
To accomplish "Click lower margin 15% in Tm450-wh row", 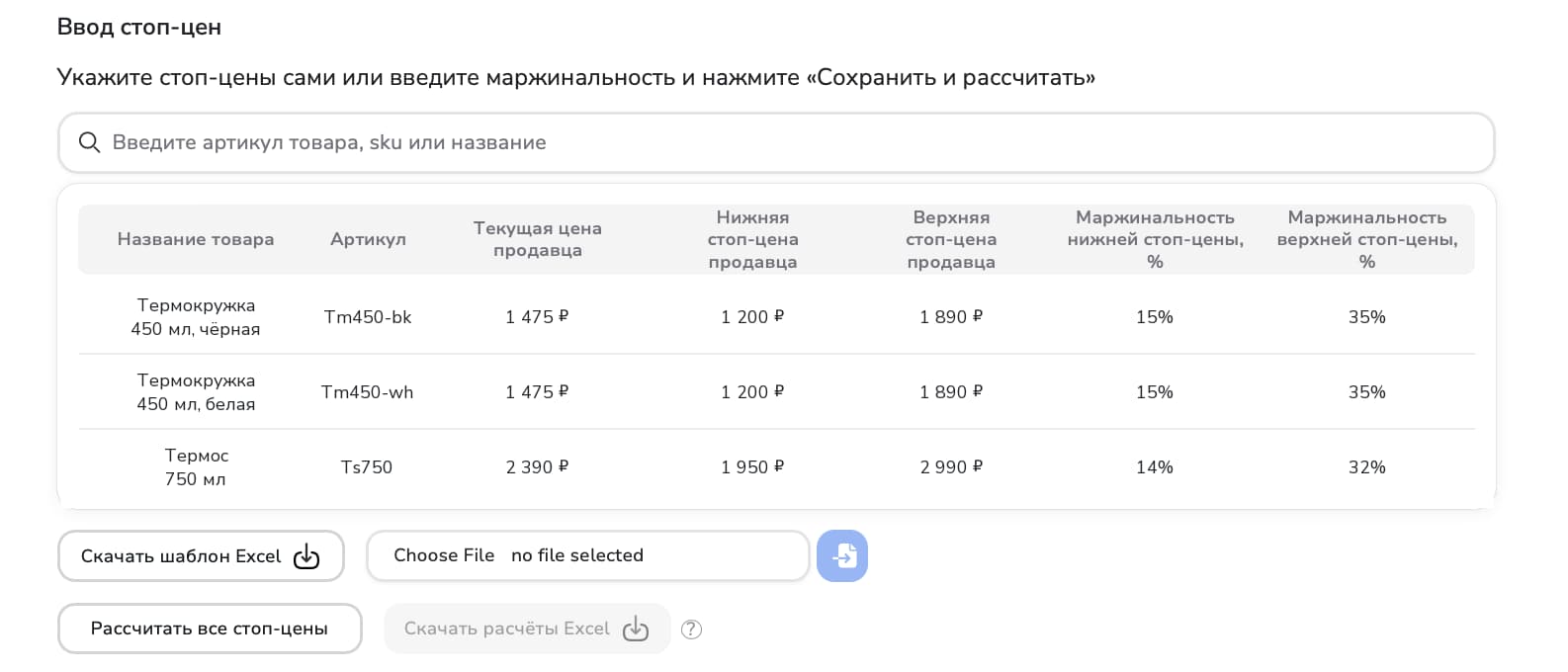I will click(x=1155, y=392).
